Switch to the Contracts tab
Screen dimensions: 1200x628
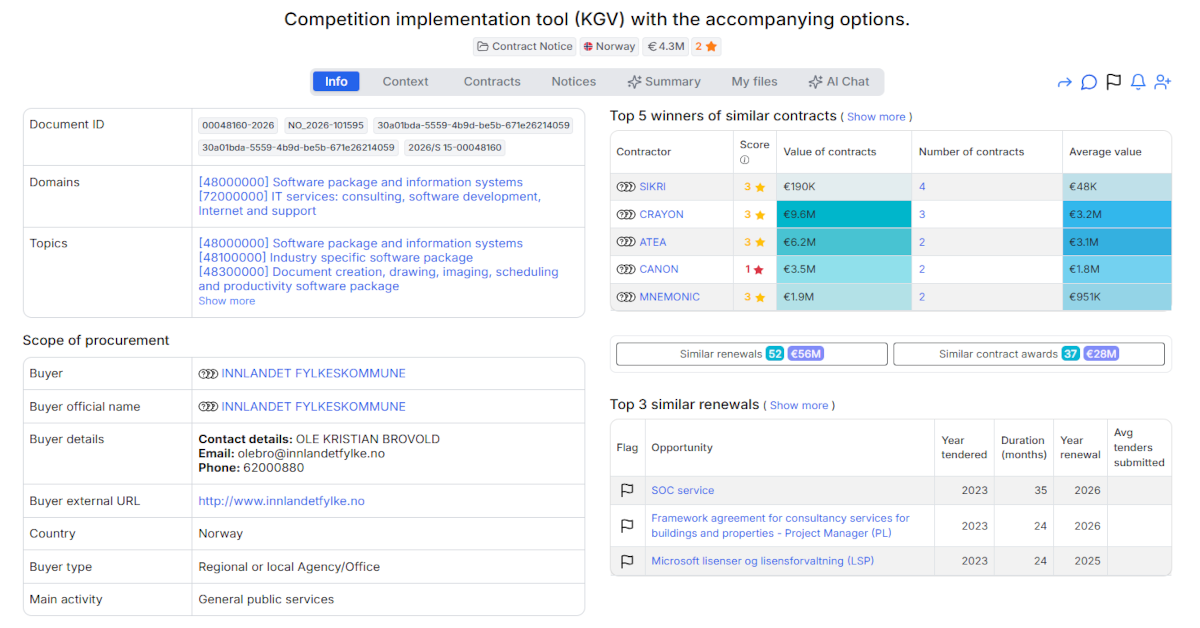coord(492,82)
